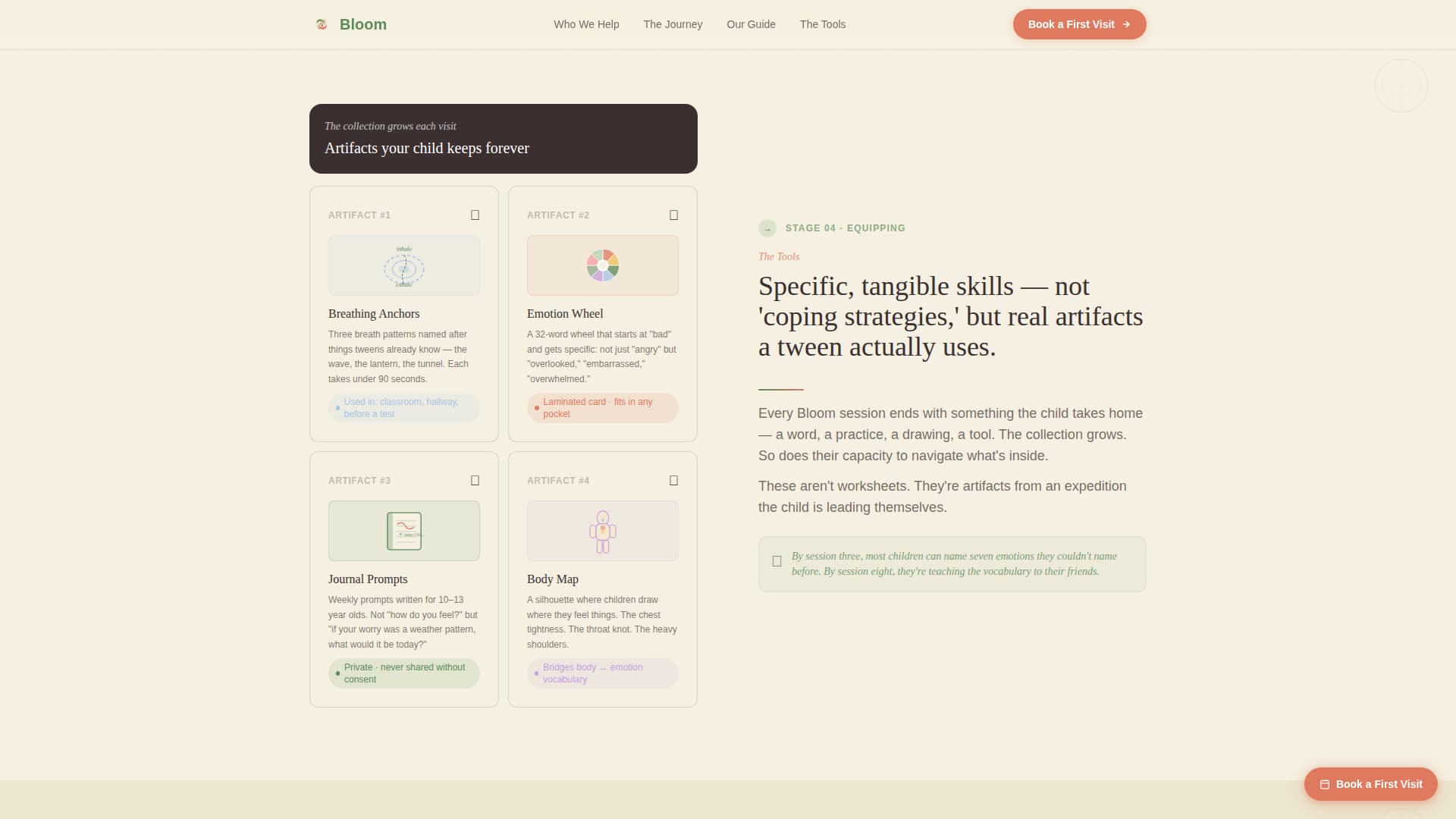Click the STAGE 04 · EQUIPPING label

click(x=846, y=228)
